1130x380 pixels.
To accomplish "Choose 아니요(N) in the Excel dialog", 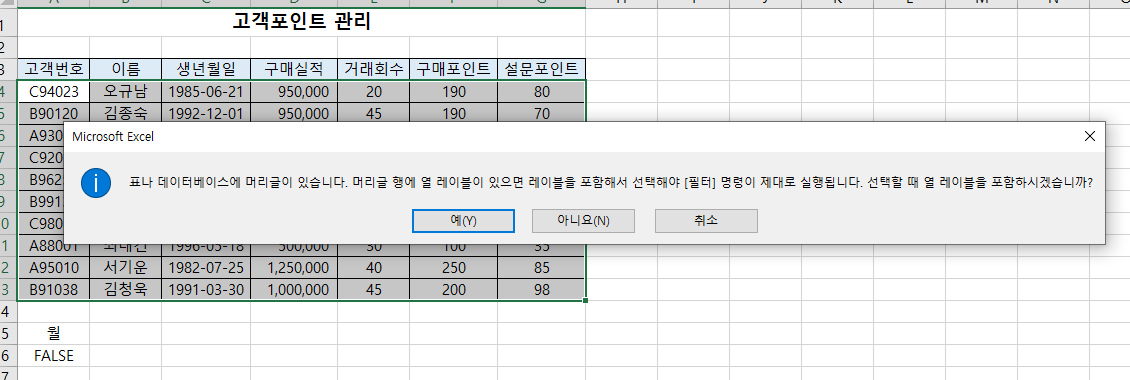I will pyautogui.click(x=583, y=221).
